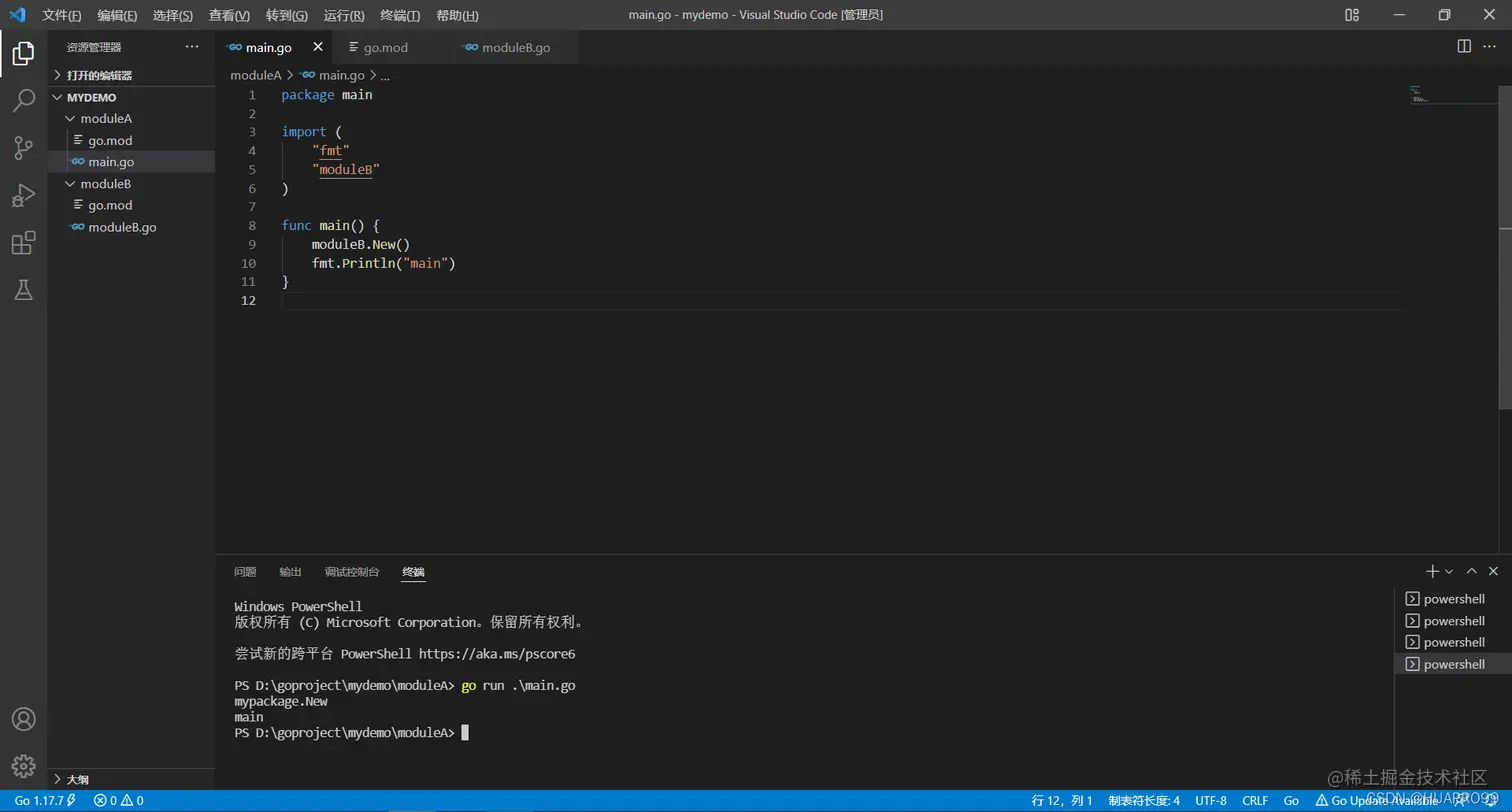The height and width of the screenshot is (812, 1512).
Task: Select the second powershell terminal
Action: click(x=1453, y=621)
